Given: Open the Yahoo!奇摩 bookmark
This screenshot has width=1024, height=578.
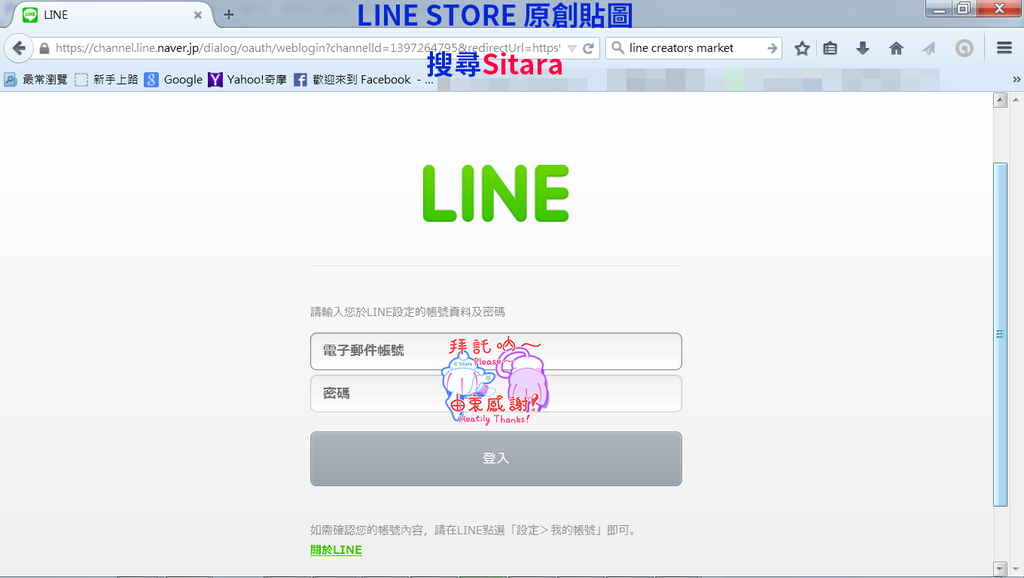Looking at the screenshot, I should click(248, 80).
